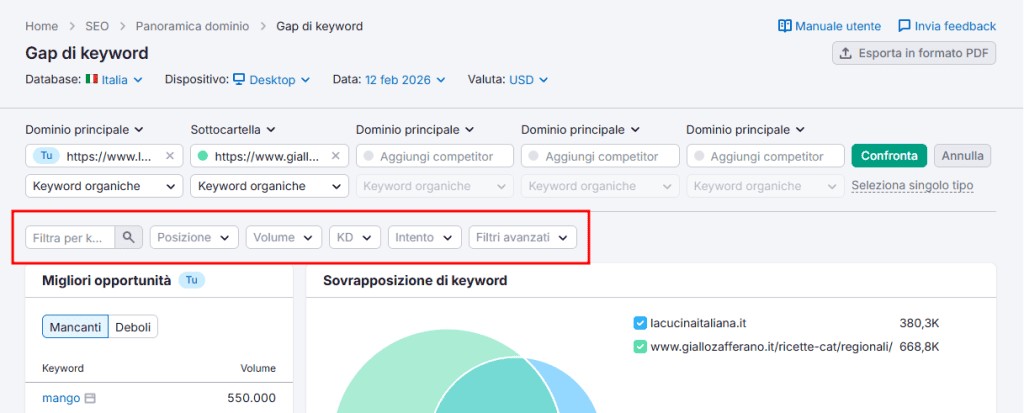Image resolution: width=1024 pixels, height=413 pixels.
Task: Click the 380,3K keyword count
Action: [919, 323]
